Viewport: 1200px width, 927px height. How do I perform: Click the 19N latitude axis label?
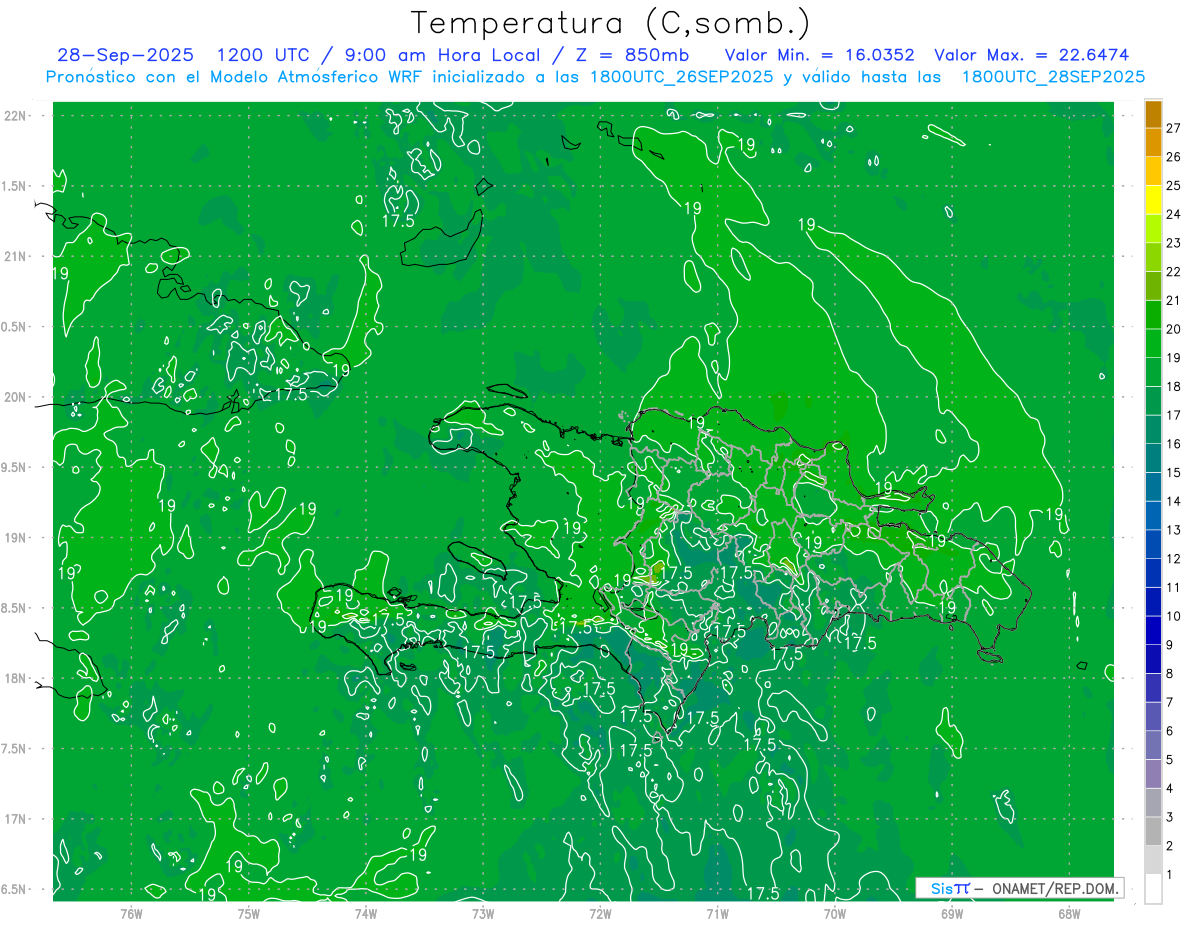(14, 538)
